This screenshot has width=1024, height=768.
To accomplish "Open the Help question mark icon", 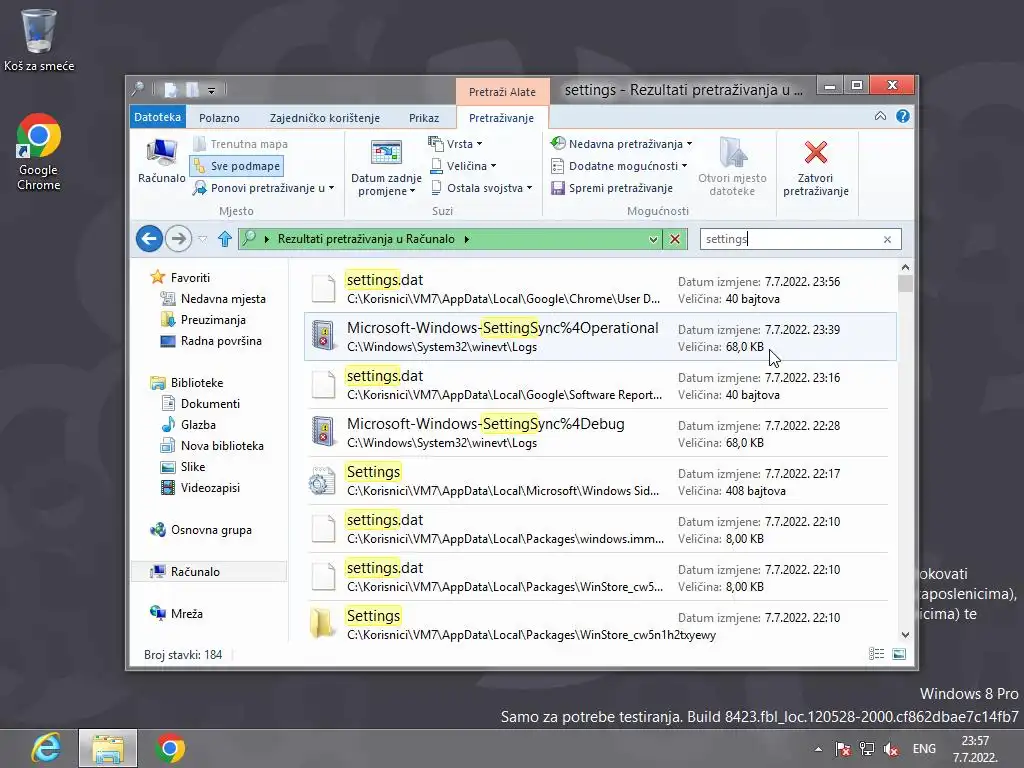I will point(903,116).
